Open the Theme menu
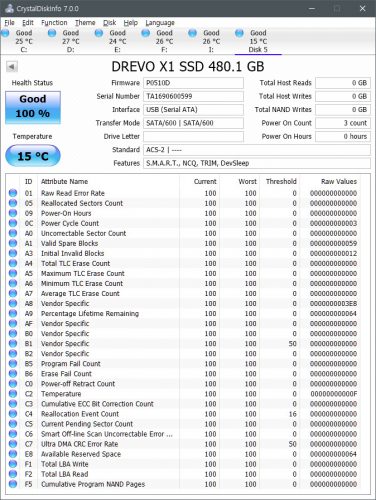Image resolution: width=376 pixels, height=500 pixels. click(85, 23)
